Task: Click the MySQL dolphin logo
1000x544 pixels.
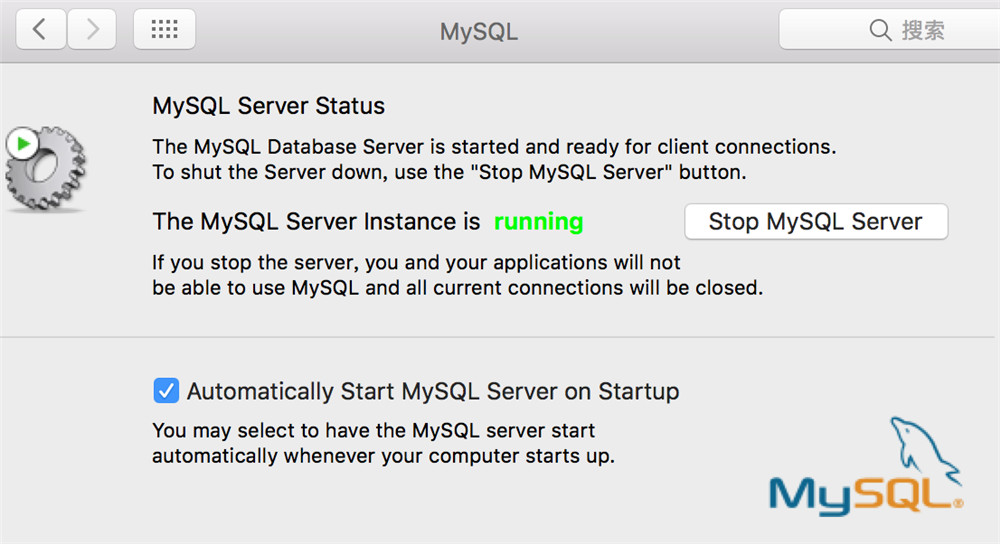Action: click(x=866, y=467)
